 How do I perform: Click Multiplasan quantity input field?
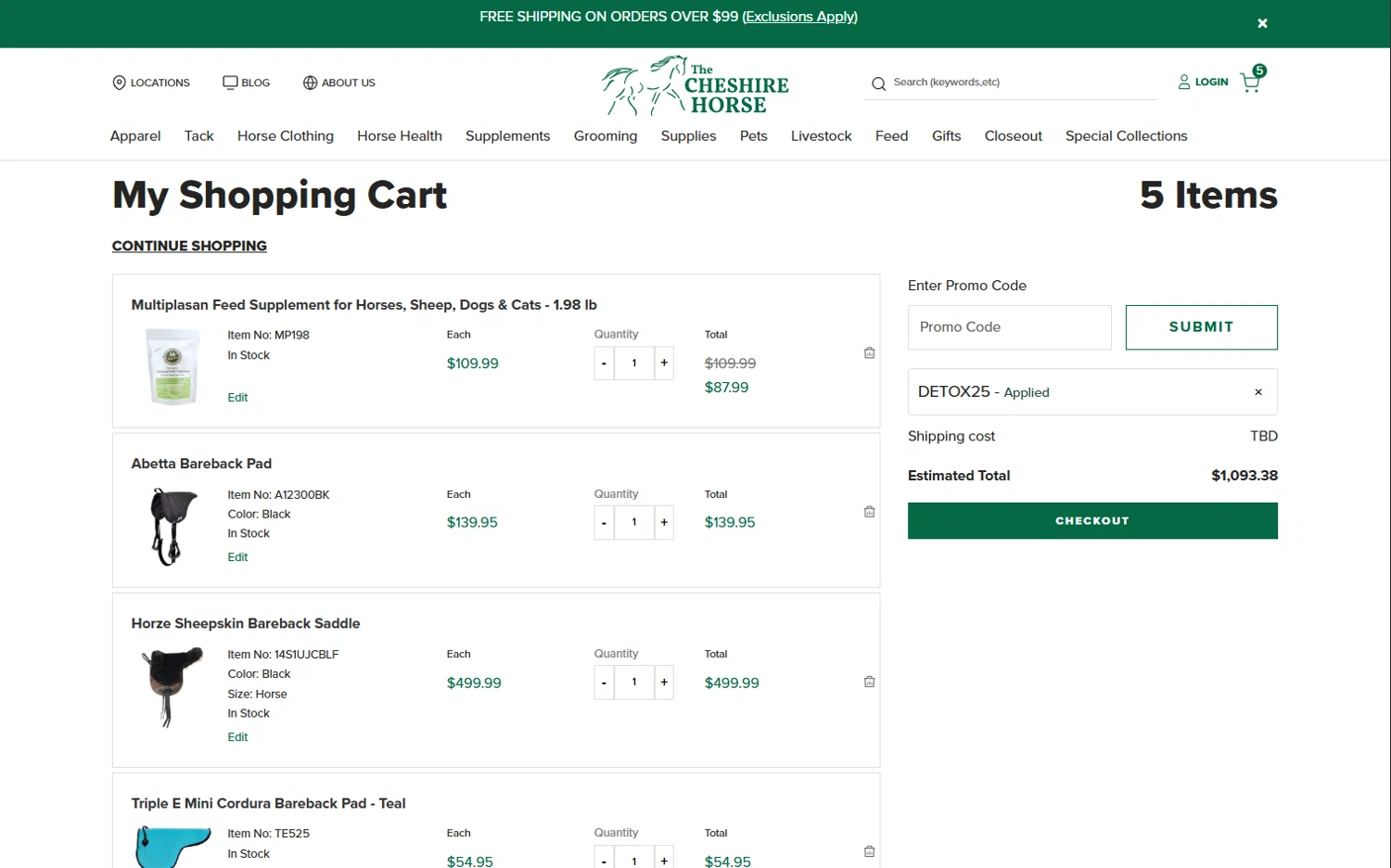coord(634,363)
